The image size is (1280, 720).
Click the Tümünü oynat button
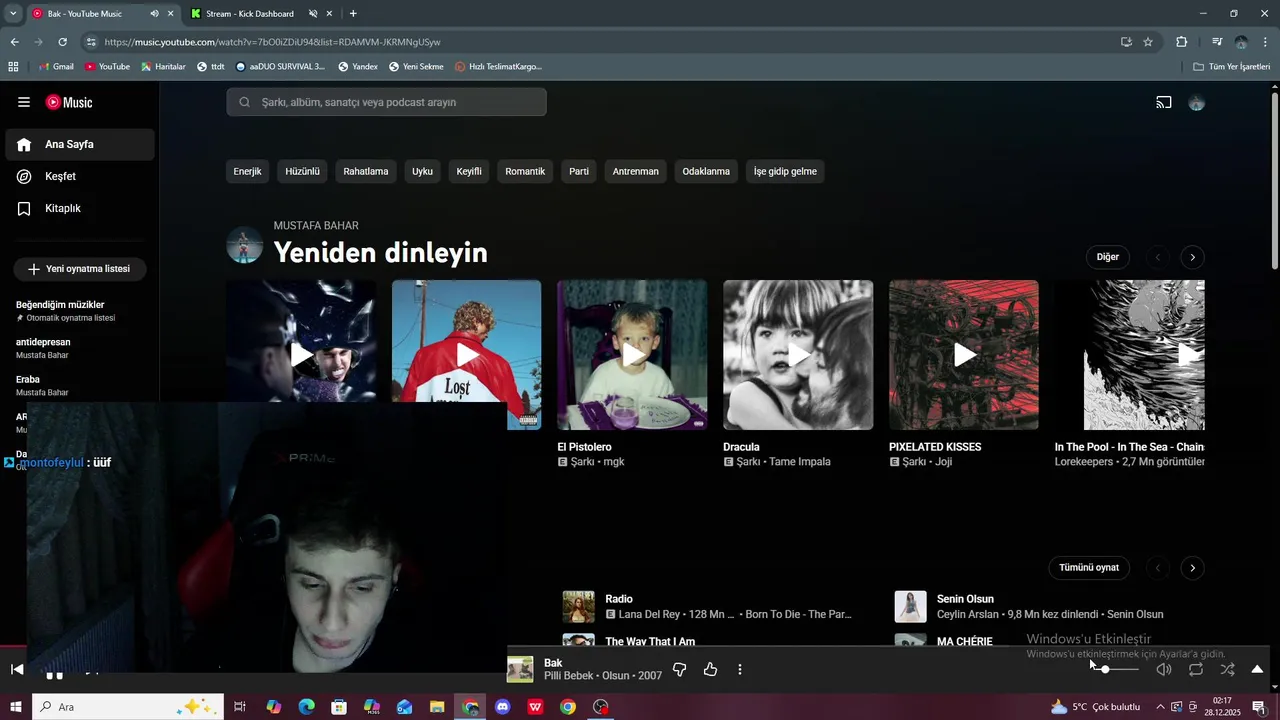pyautogui.click(x=1089, y=567)
